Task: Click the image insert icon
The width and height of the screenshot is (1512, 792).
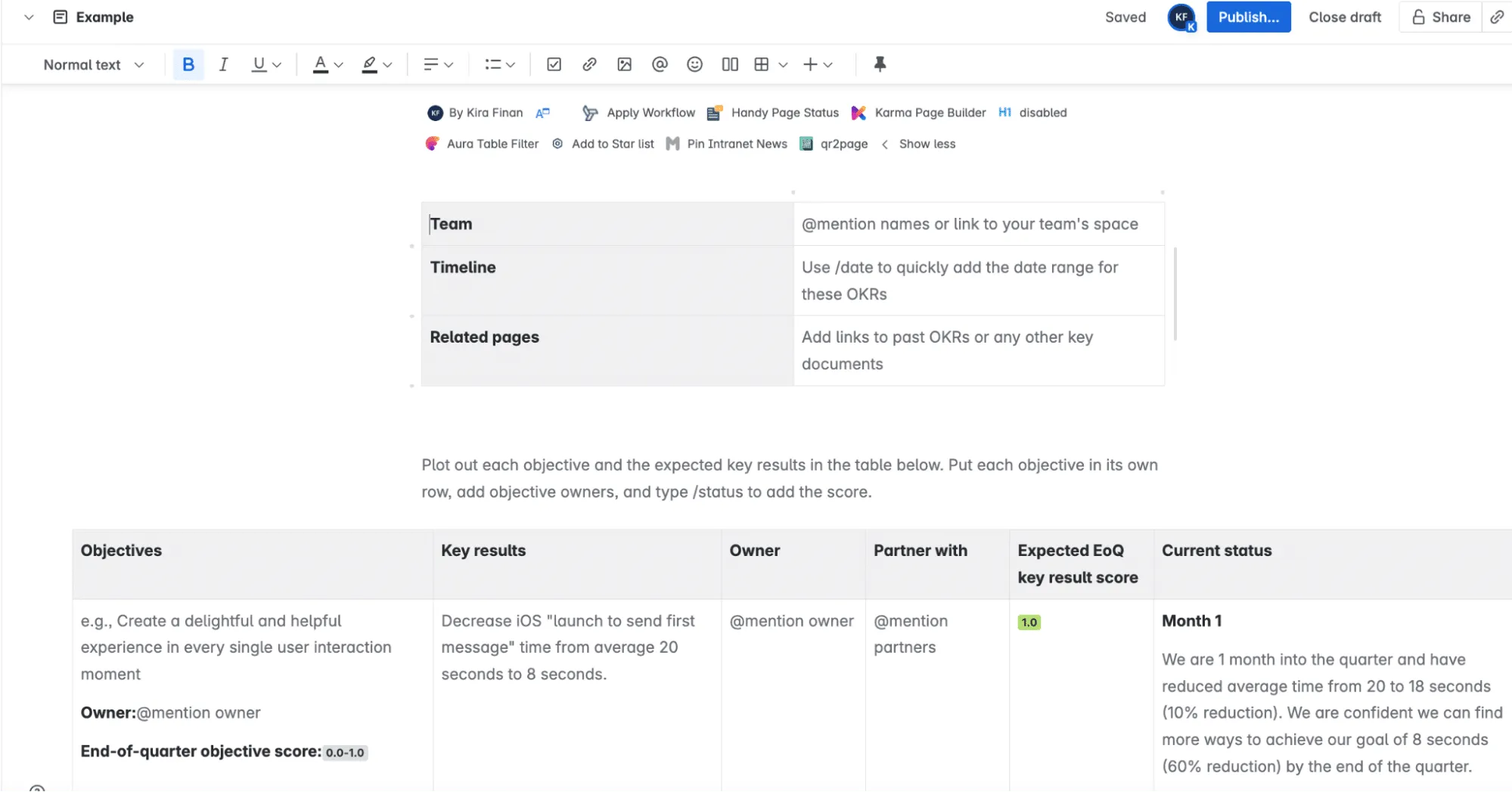Action: [624, 64]
